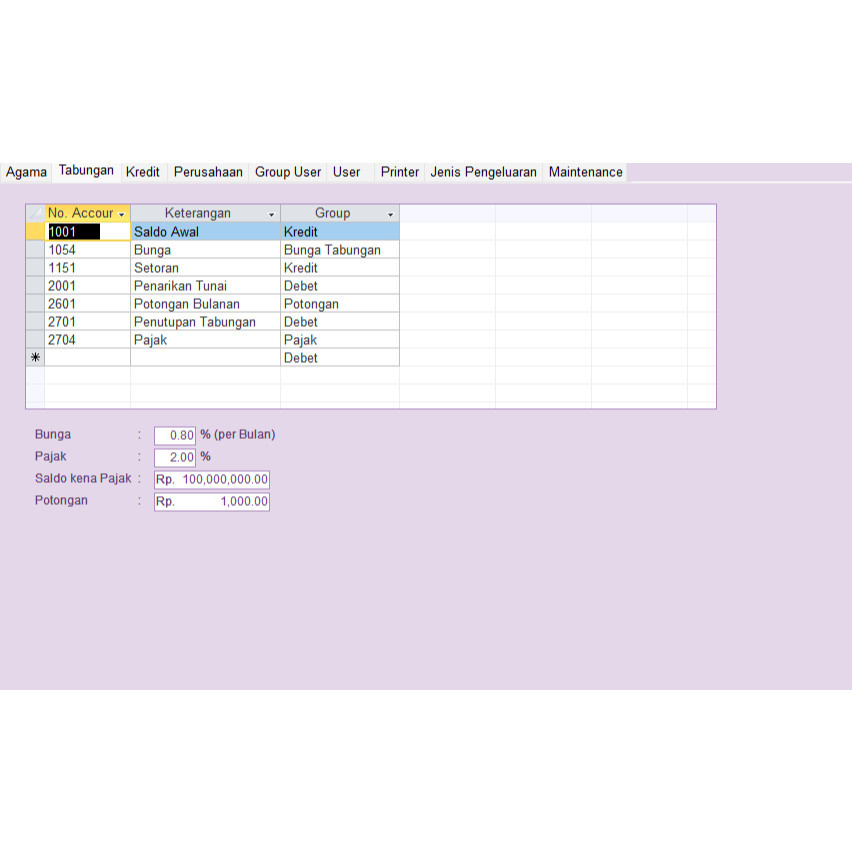
Task: Click the Penarikan Tunai description cell
Action: [206, 286]
